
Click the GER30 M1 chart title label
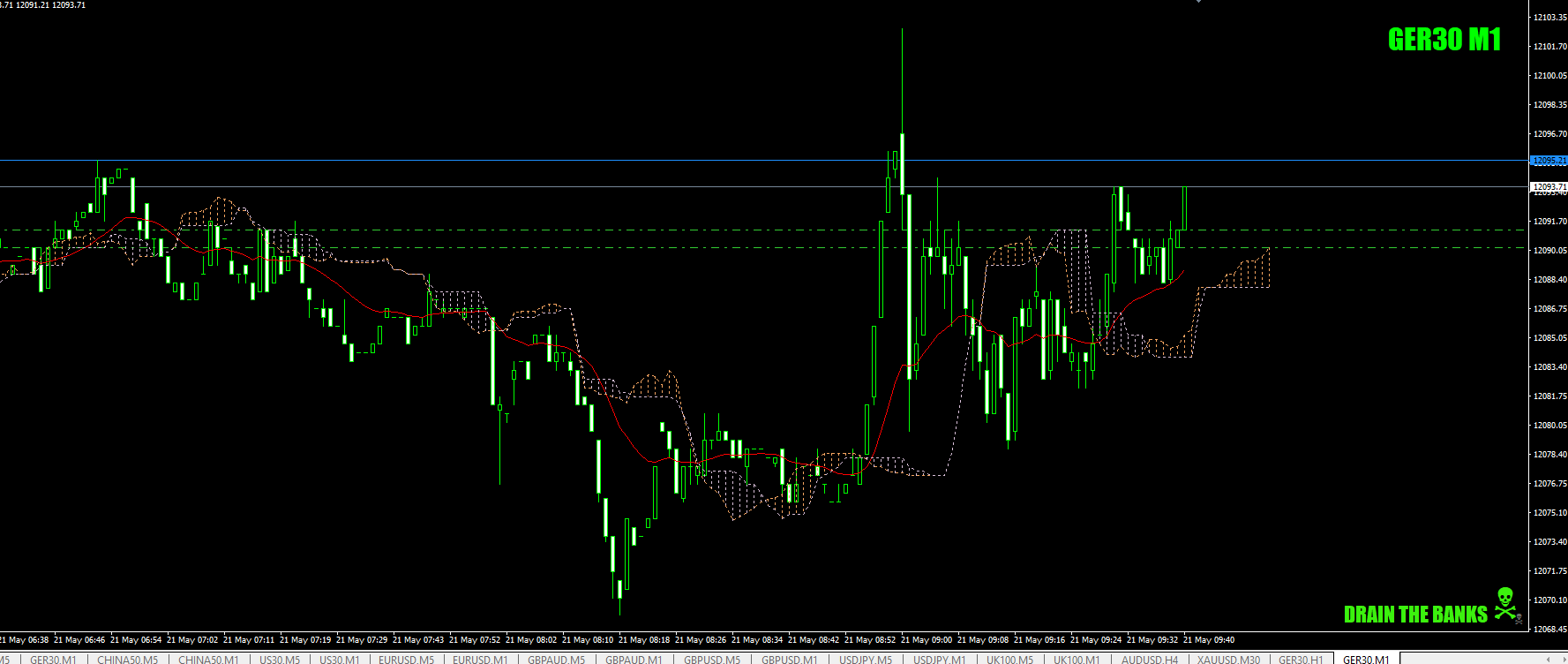(1444, 40)
